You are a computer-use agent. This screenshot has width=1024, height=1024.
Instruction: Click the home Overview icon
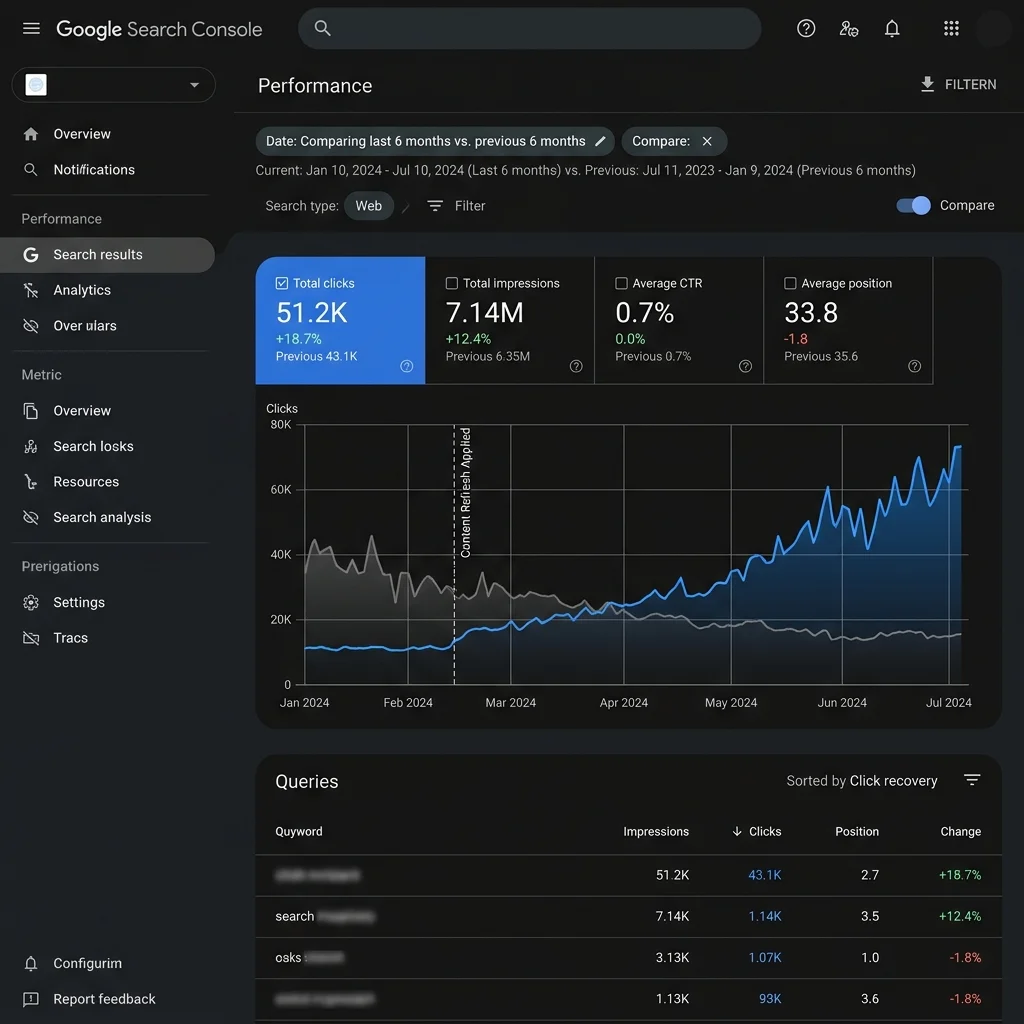(x=31, y=134)
